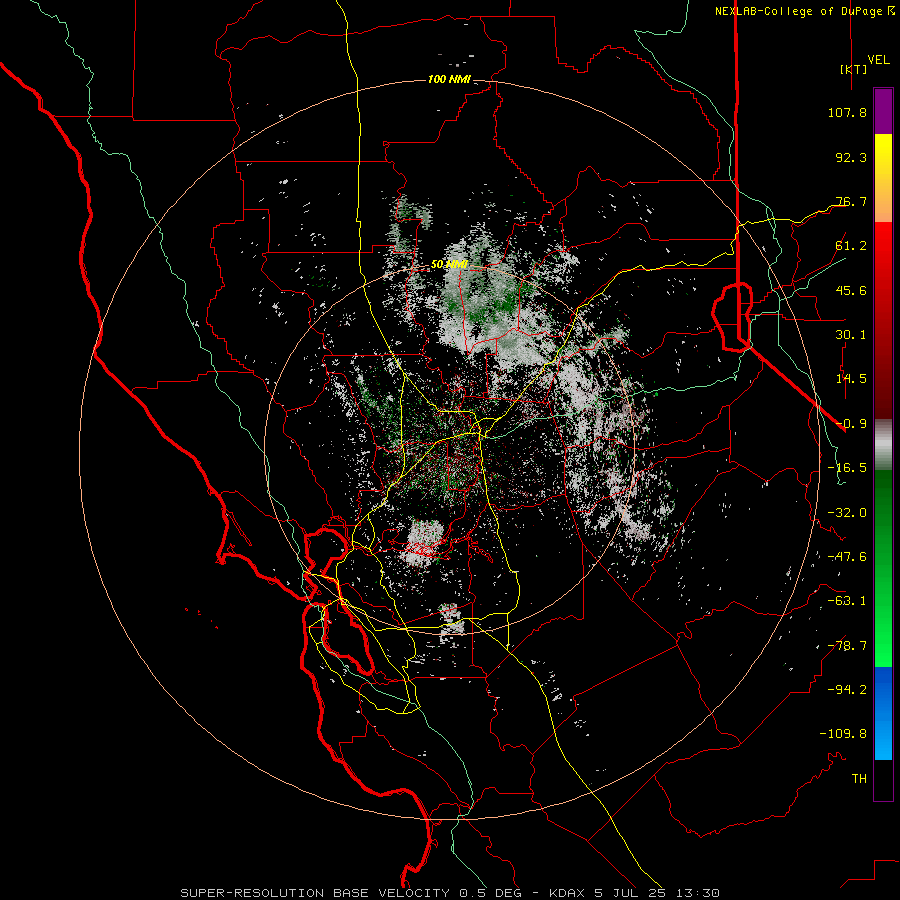Click the TH label in the legend
This screenshot has height=900, width=900.
pyautogui.click(x=859, y=779)
